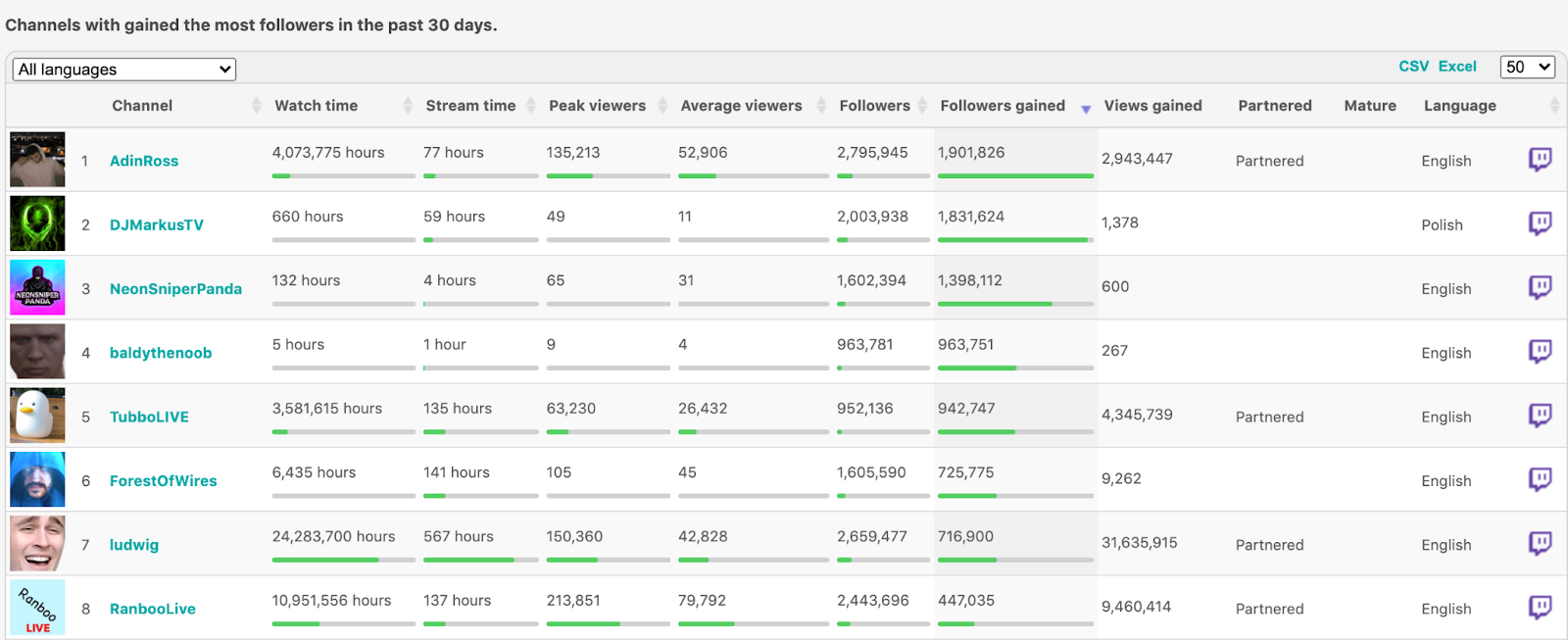Select the RanbooLive channel avatar

[x=37, y=608]
